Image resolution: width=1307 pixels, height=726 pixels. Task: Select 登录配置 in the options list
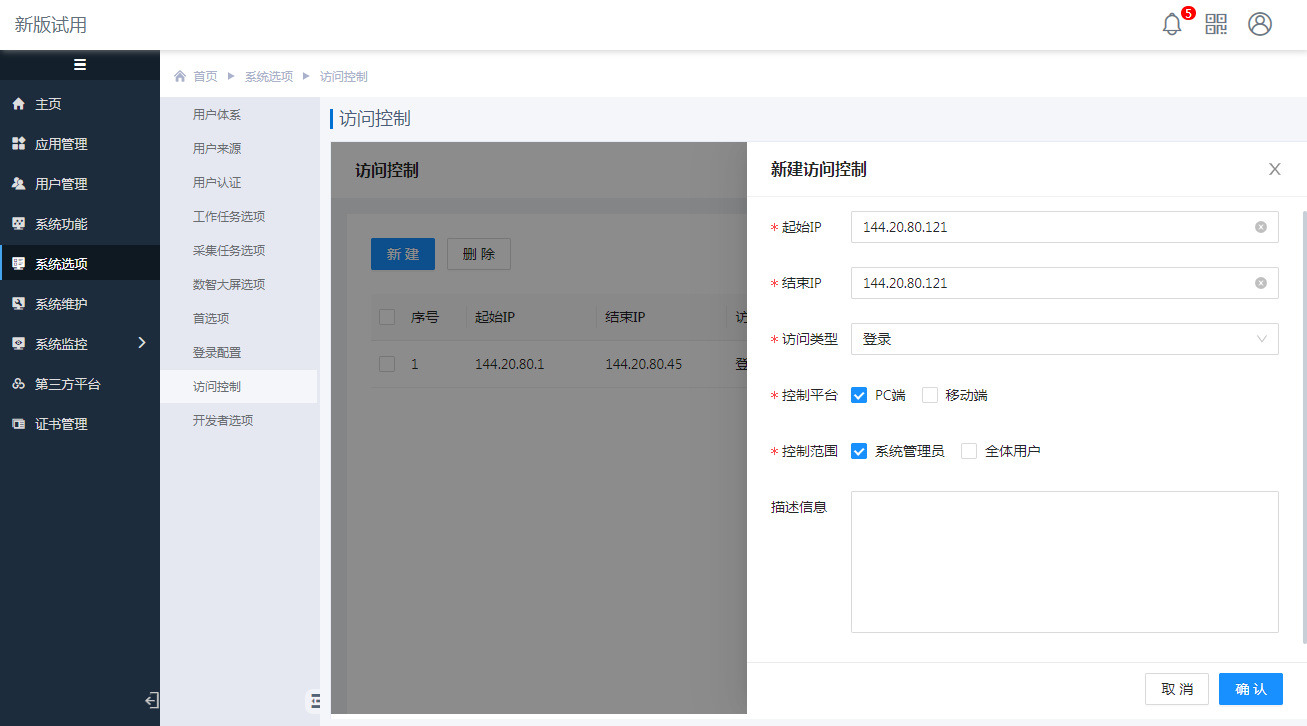point(217,353)
